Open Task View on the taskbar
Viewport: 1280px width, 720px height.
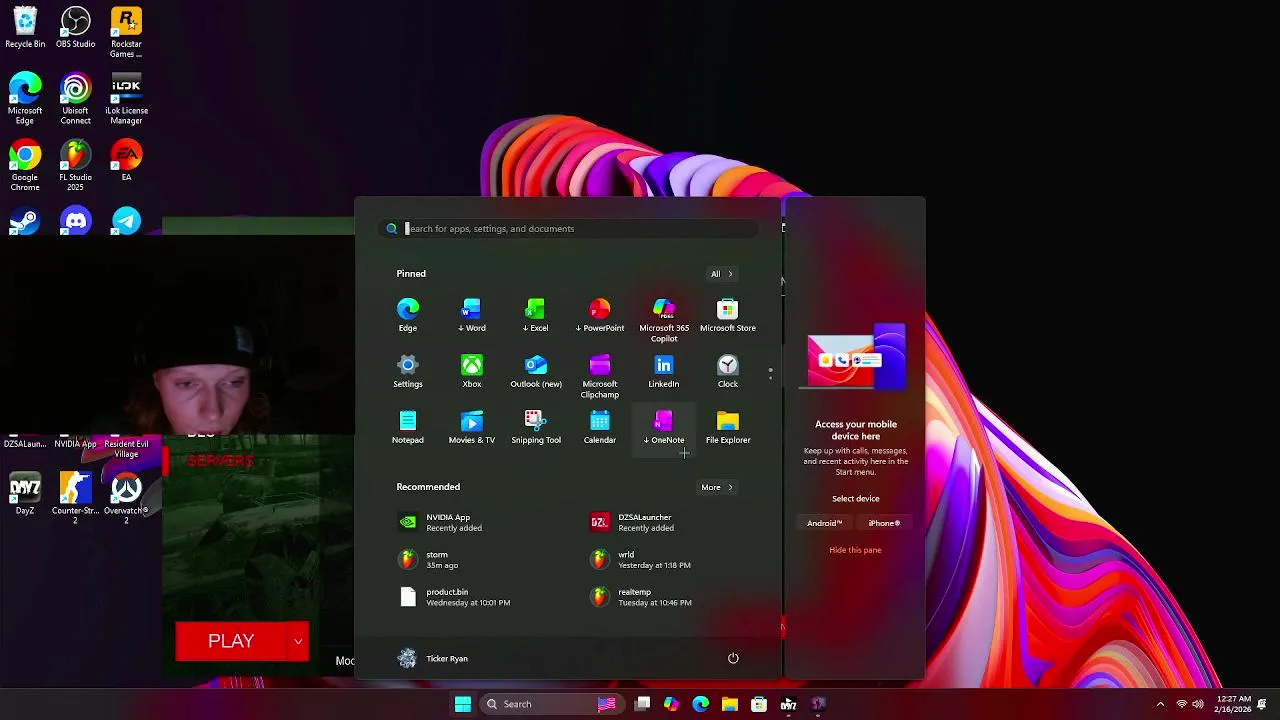643,704
